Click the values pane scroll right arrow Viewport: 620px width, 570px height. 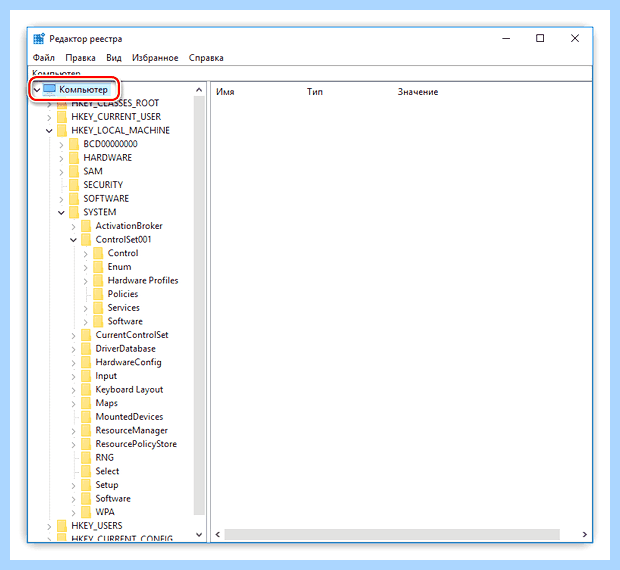(584, 534)
